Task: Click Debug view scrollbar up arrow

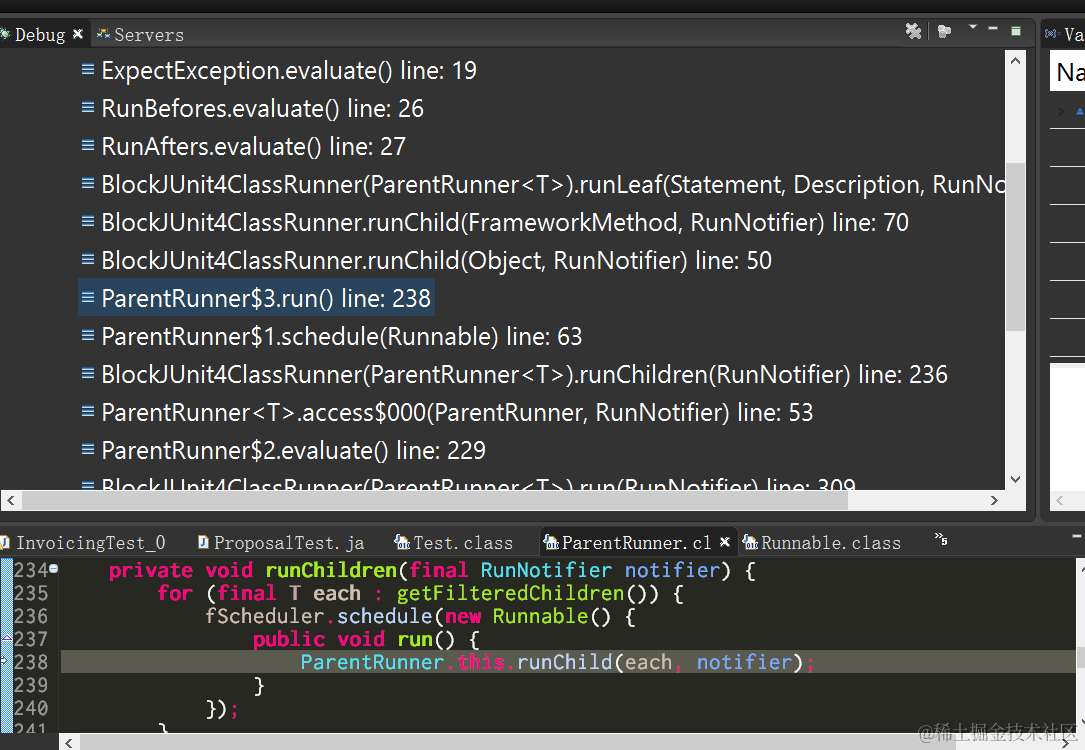Action: (x=1015, y=61)
